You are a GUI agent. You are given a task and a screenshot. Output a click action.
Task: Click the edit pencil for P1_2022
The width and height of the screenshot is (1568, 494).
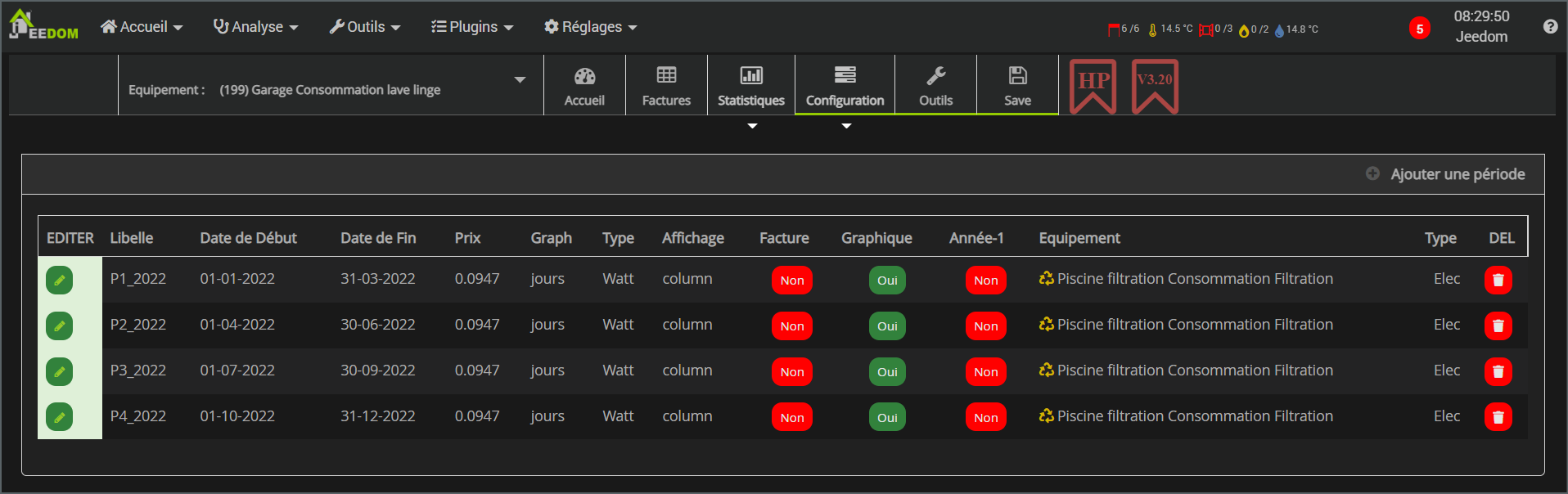coord(59,280)
